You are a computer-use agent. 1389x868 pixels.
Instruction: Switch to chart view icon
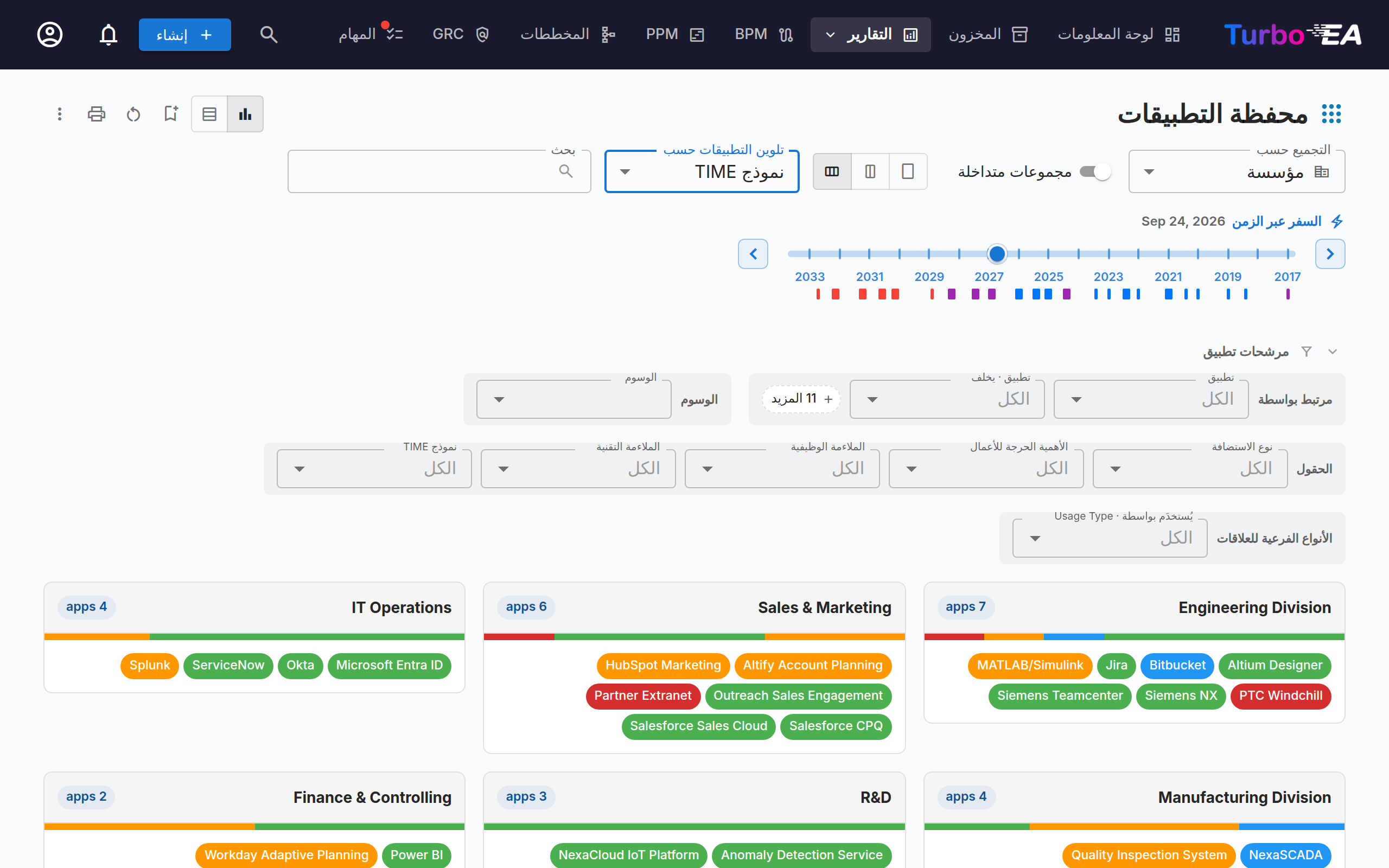pos(245,114)
